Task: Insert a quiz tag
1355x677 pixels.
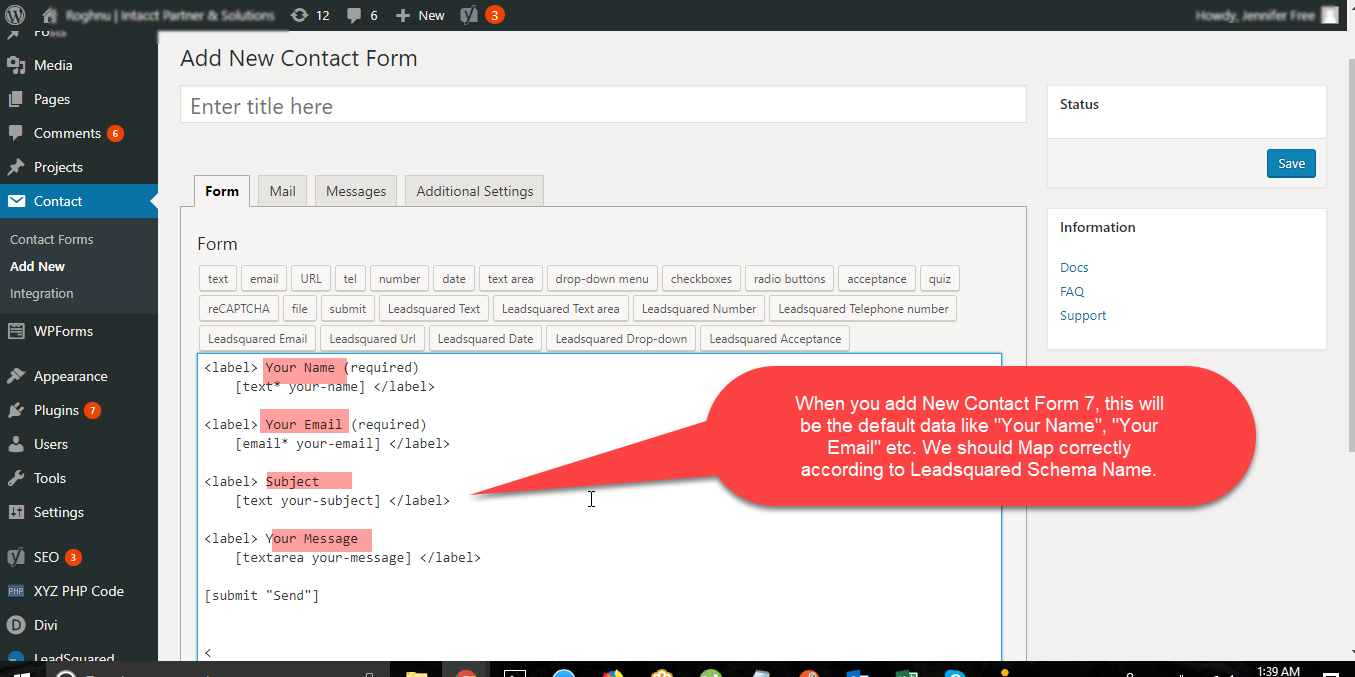Action: click(940, 279)
